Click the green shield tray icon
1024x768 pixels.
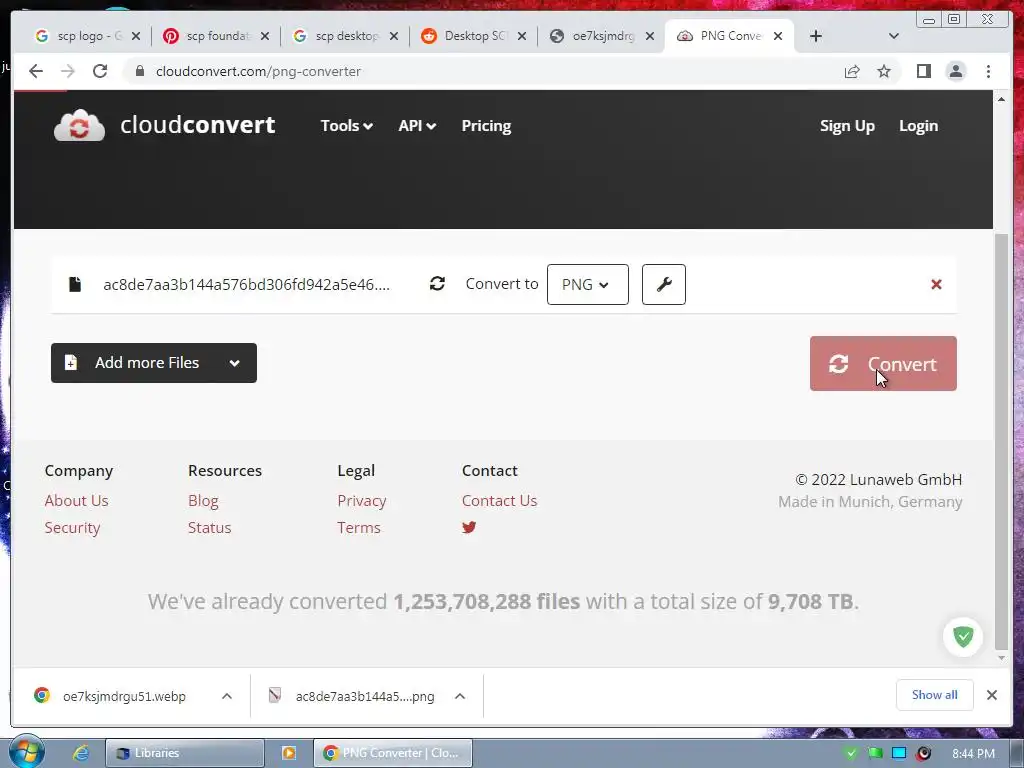click(850, 753)
